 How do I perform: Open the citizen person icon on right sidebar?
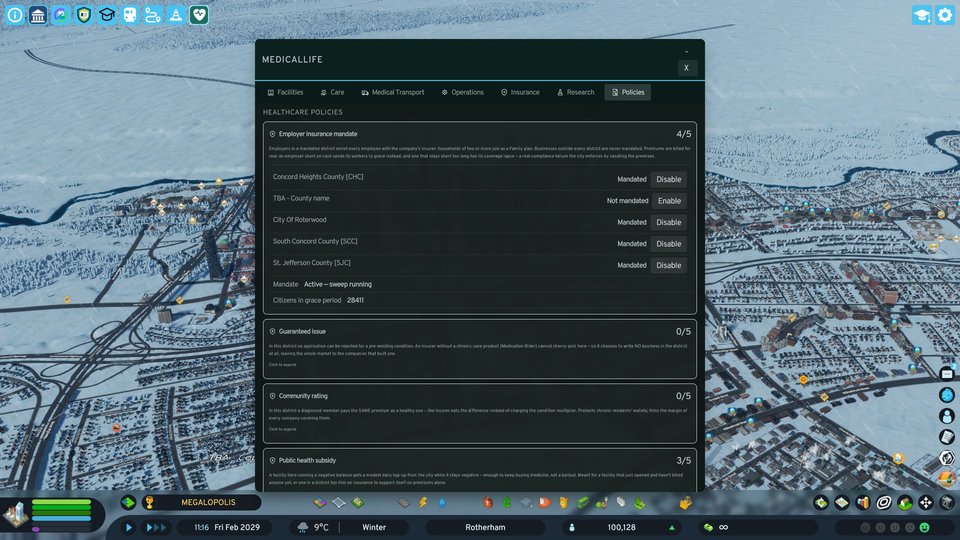[x=947, y=416]
